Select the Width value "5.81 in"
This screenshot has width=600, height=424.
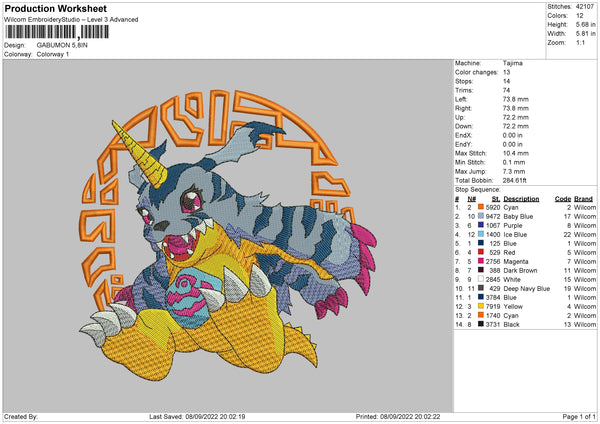coord(585,34)
